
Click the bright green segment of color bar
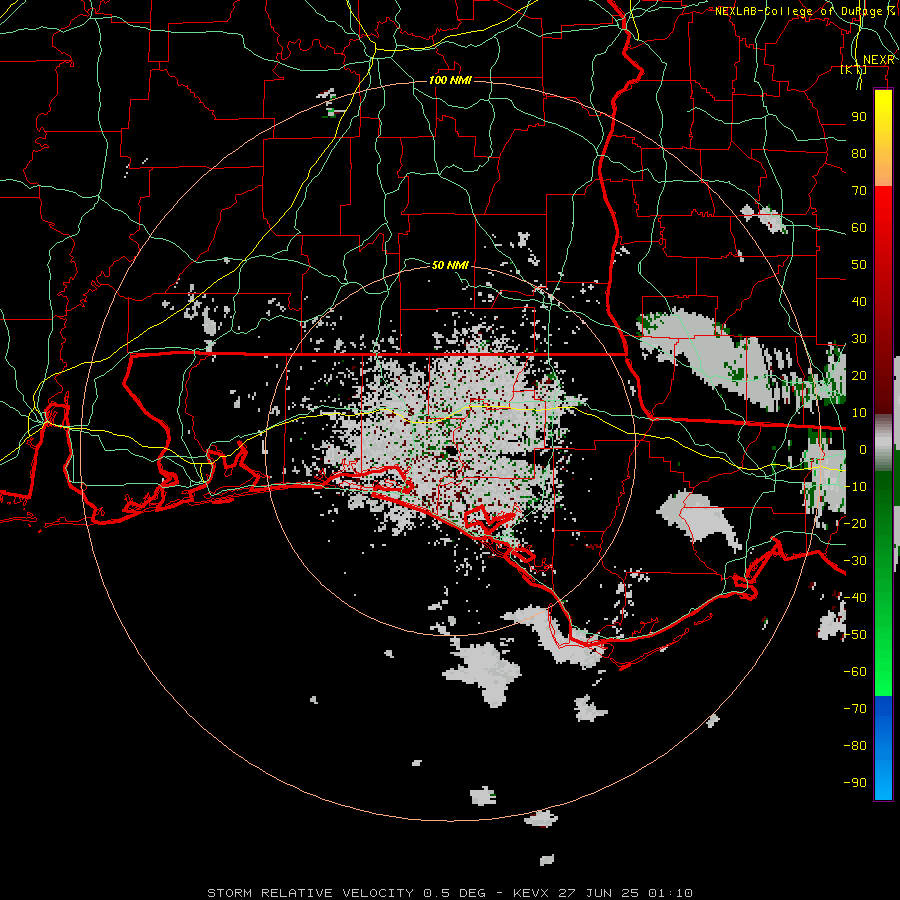883,654
